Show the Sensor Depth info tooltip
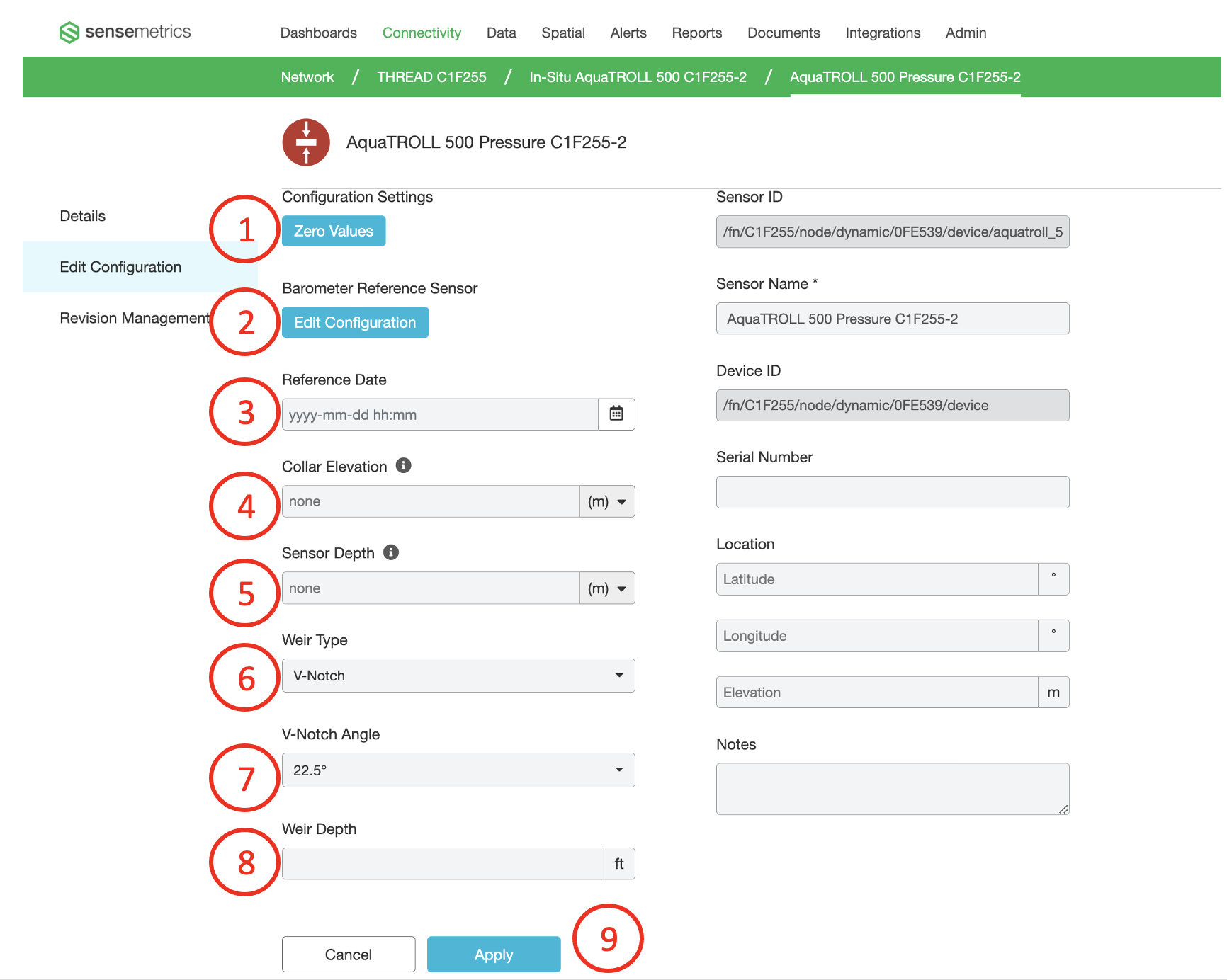1227x980 pixels. [x=391, y=552]
